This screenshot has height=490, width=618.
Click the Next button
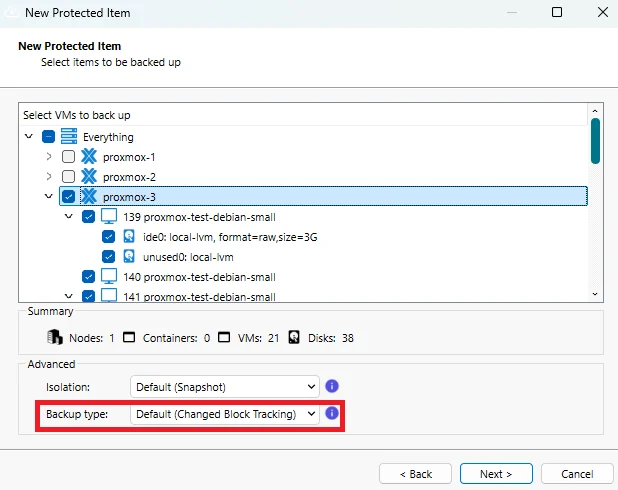496,473
